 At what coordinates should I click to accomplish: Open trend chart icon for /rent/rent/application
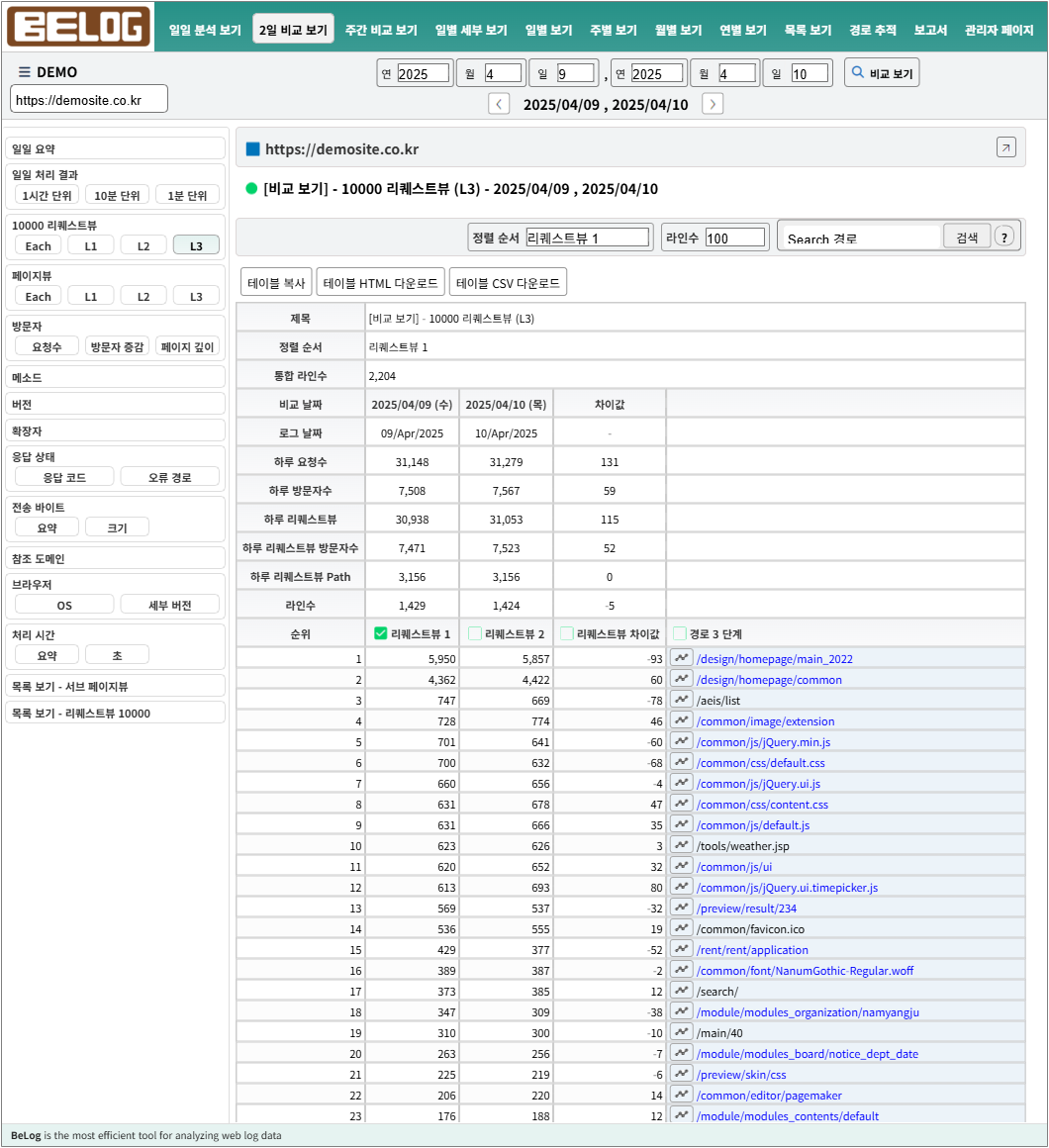(x=682, y=949)
